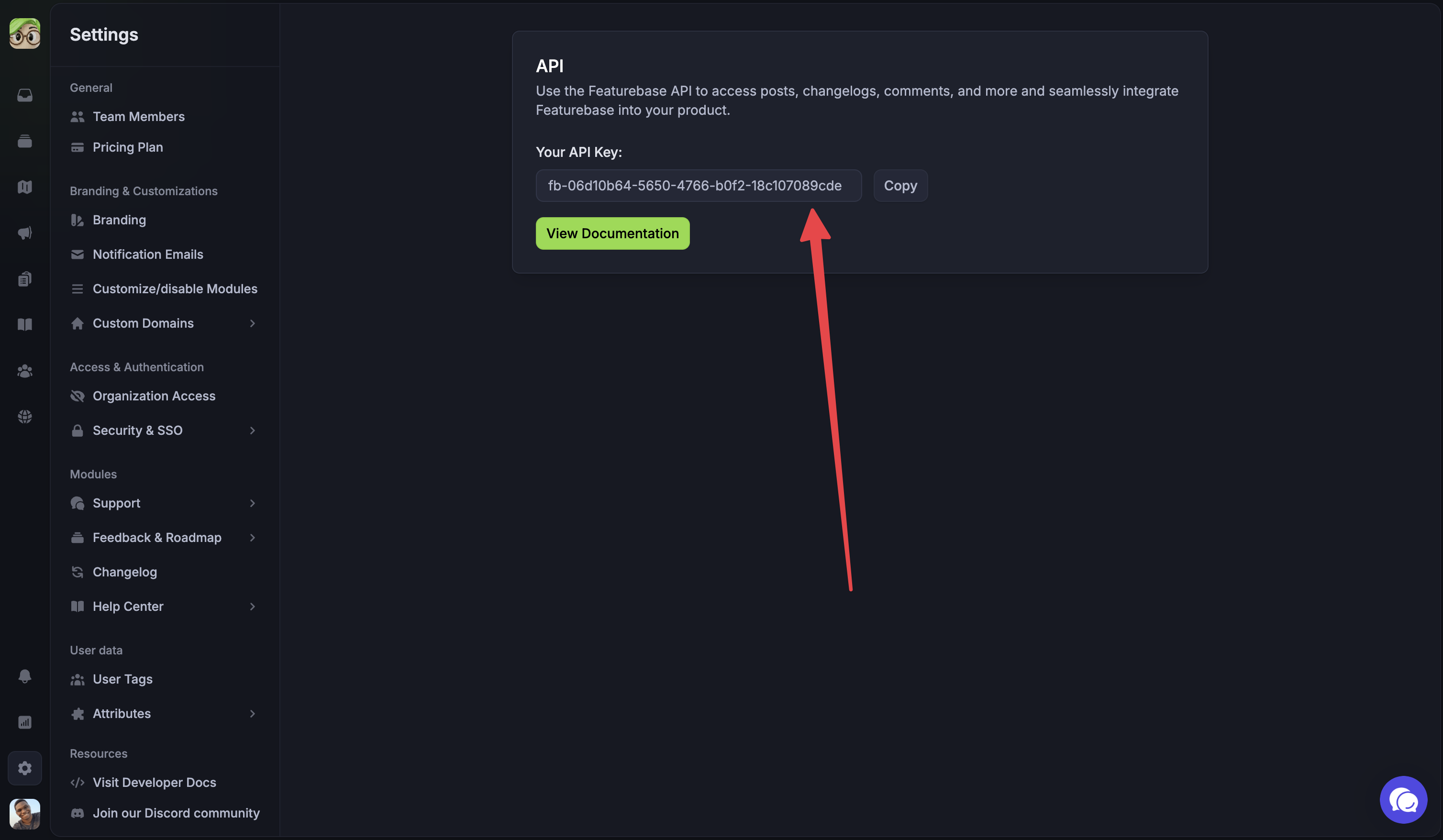Image resolution: width=1443 pixels, height=840 pixels.
Task: Expand Feedback & Roadmap settings chevron
Action: (x=252, y=538)
